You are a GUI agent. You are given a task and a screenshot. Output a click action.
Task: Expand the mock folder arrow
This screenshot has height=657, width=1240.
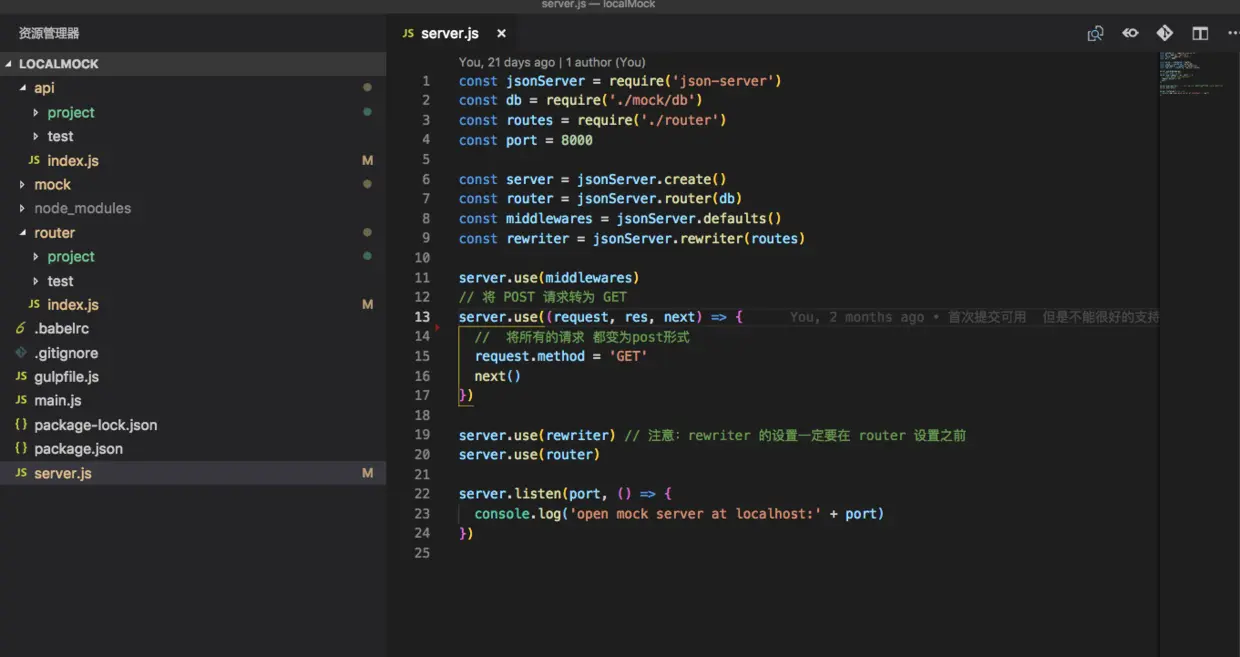click(23, 184)
